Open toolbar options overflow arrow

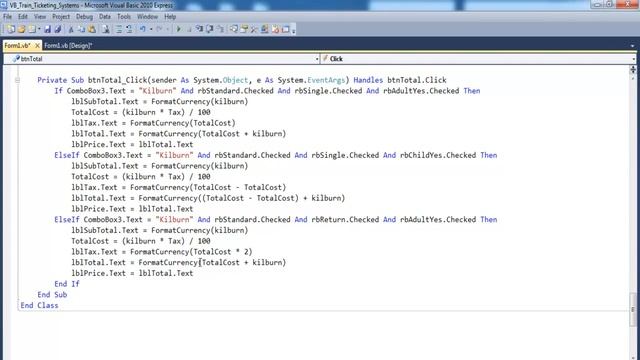click(x=293, y=30)
